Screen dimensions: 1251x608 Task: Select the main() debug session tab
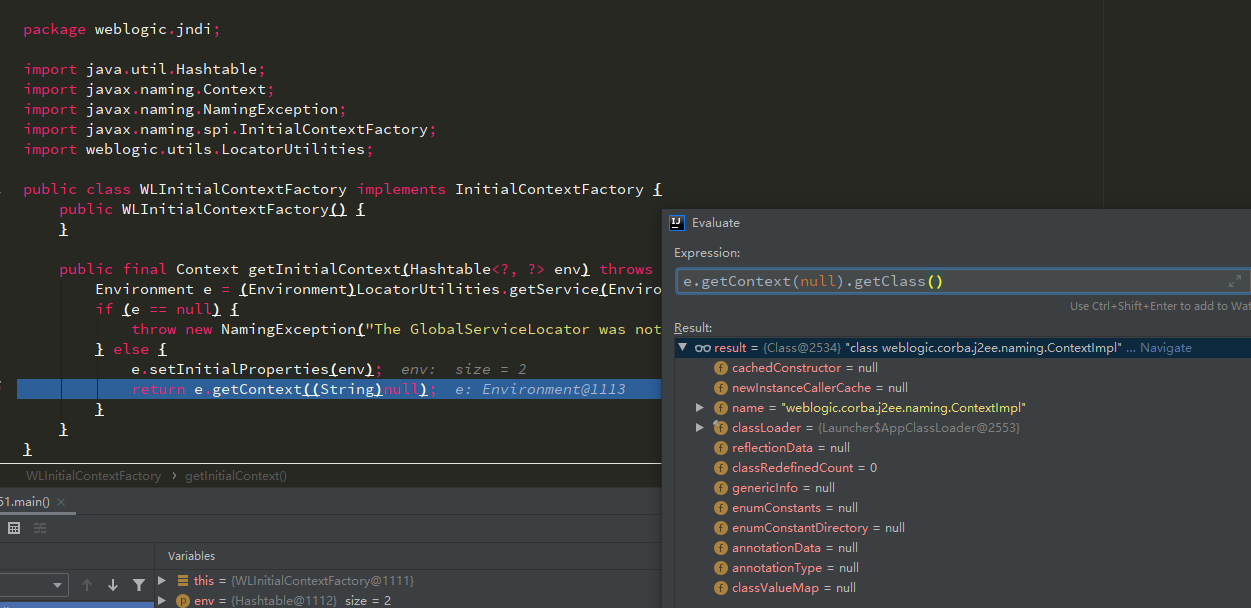point(25,501)
